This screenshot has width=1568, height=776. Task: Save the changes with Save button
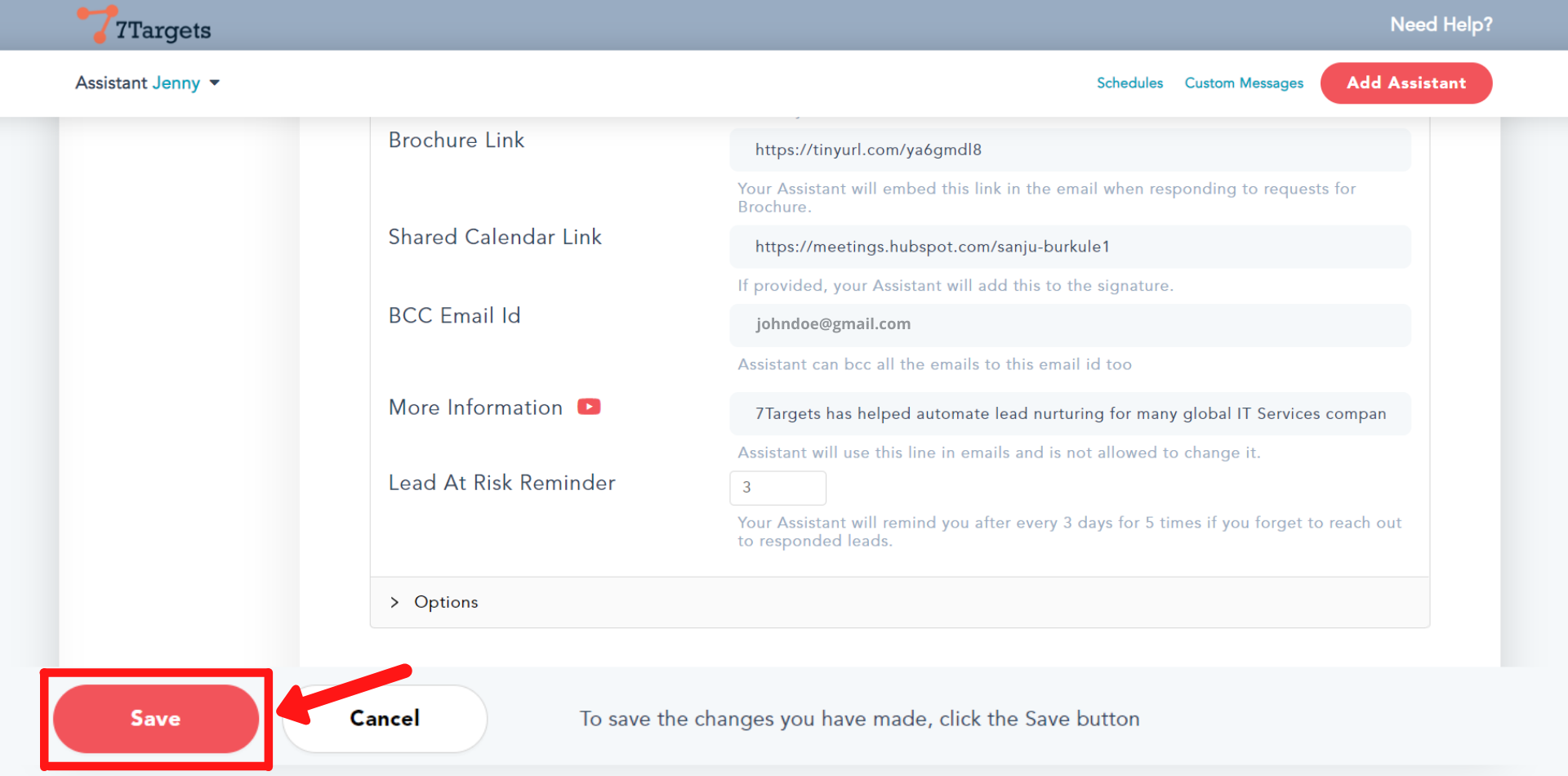156,719
